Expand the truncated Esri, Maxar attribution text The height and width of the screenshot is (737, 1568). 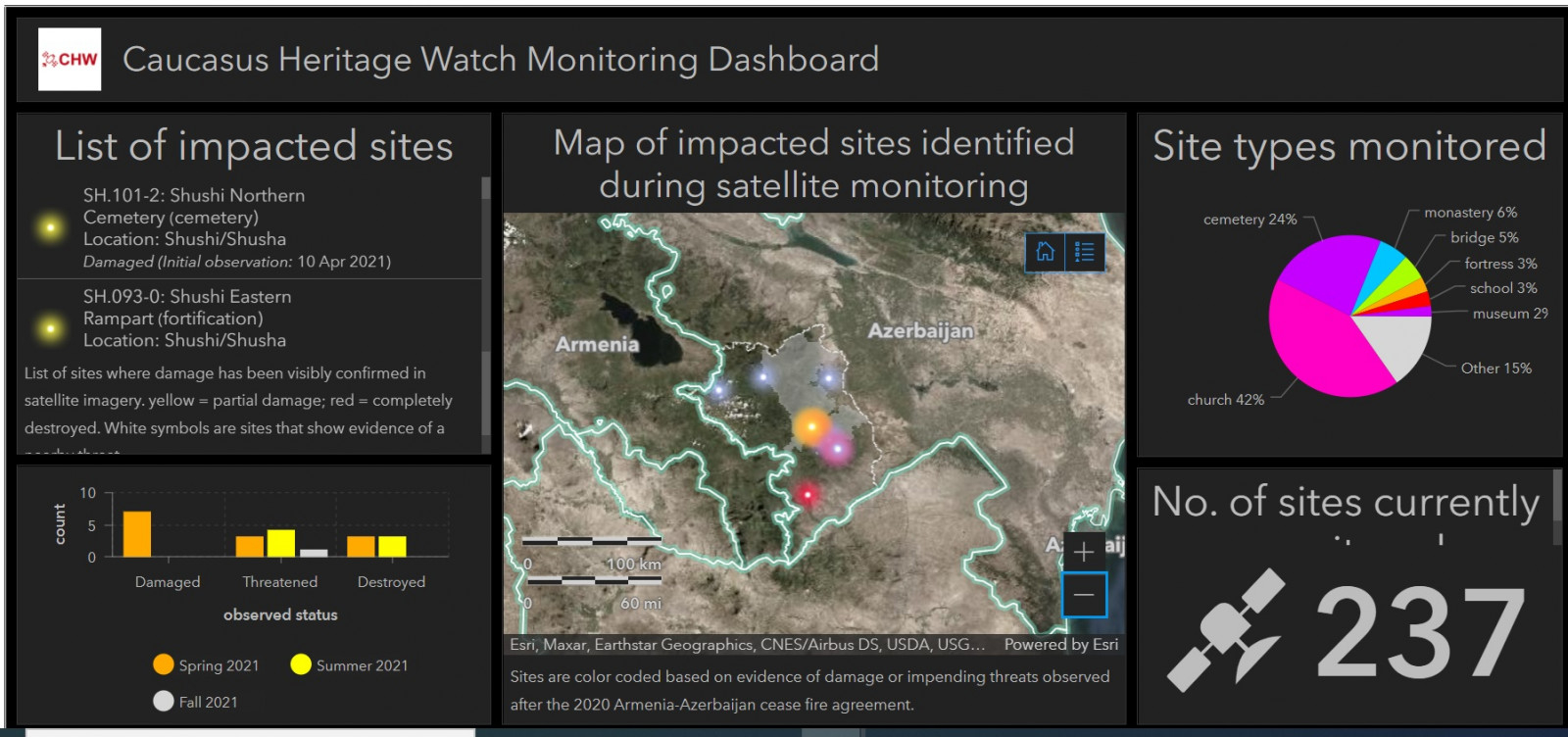pyautogui.click(x=747, y=645)
